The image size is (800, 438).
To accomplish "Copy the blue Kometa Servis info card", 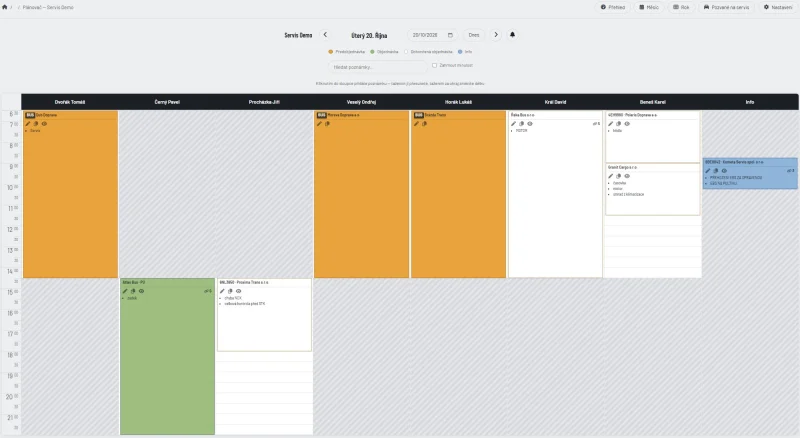I will pyautogui.click(x=715, y=171).
